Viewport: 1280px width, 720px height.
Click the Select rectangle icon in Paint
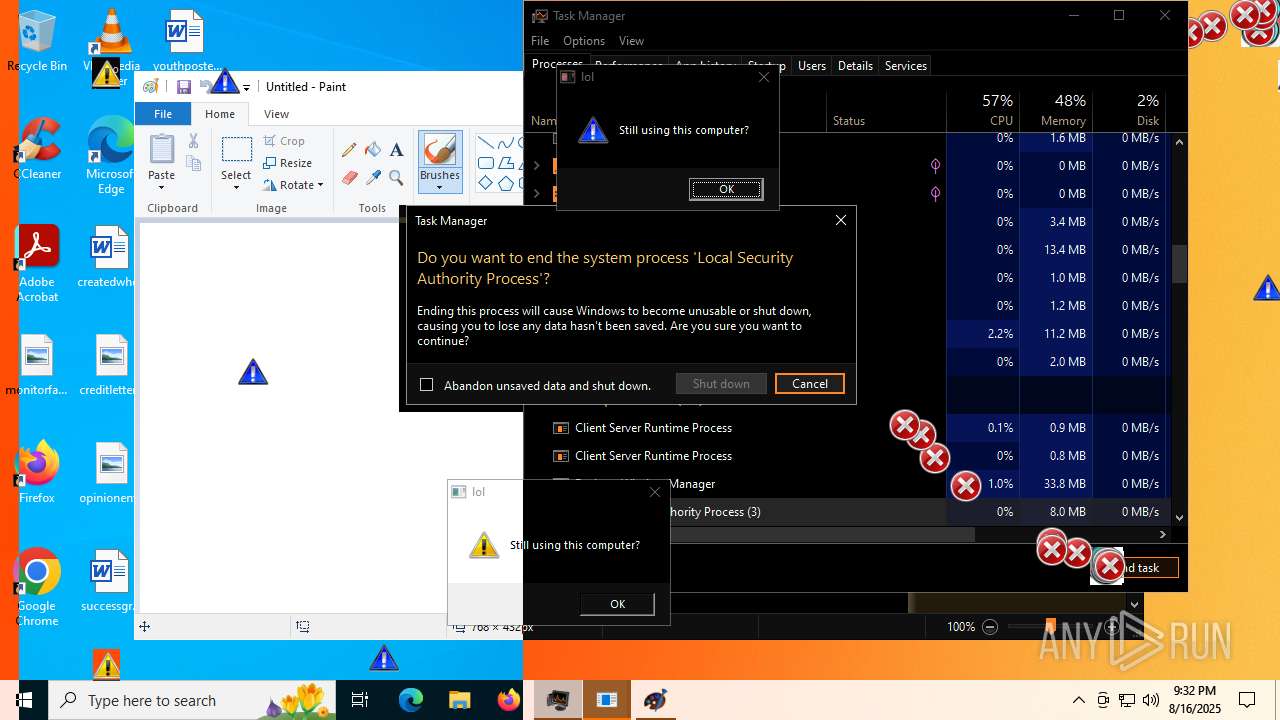click(236, 150)
